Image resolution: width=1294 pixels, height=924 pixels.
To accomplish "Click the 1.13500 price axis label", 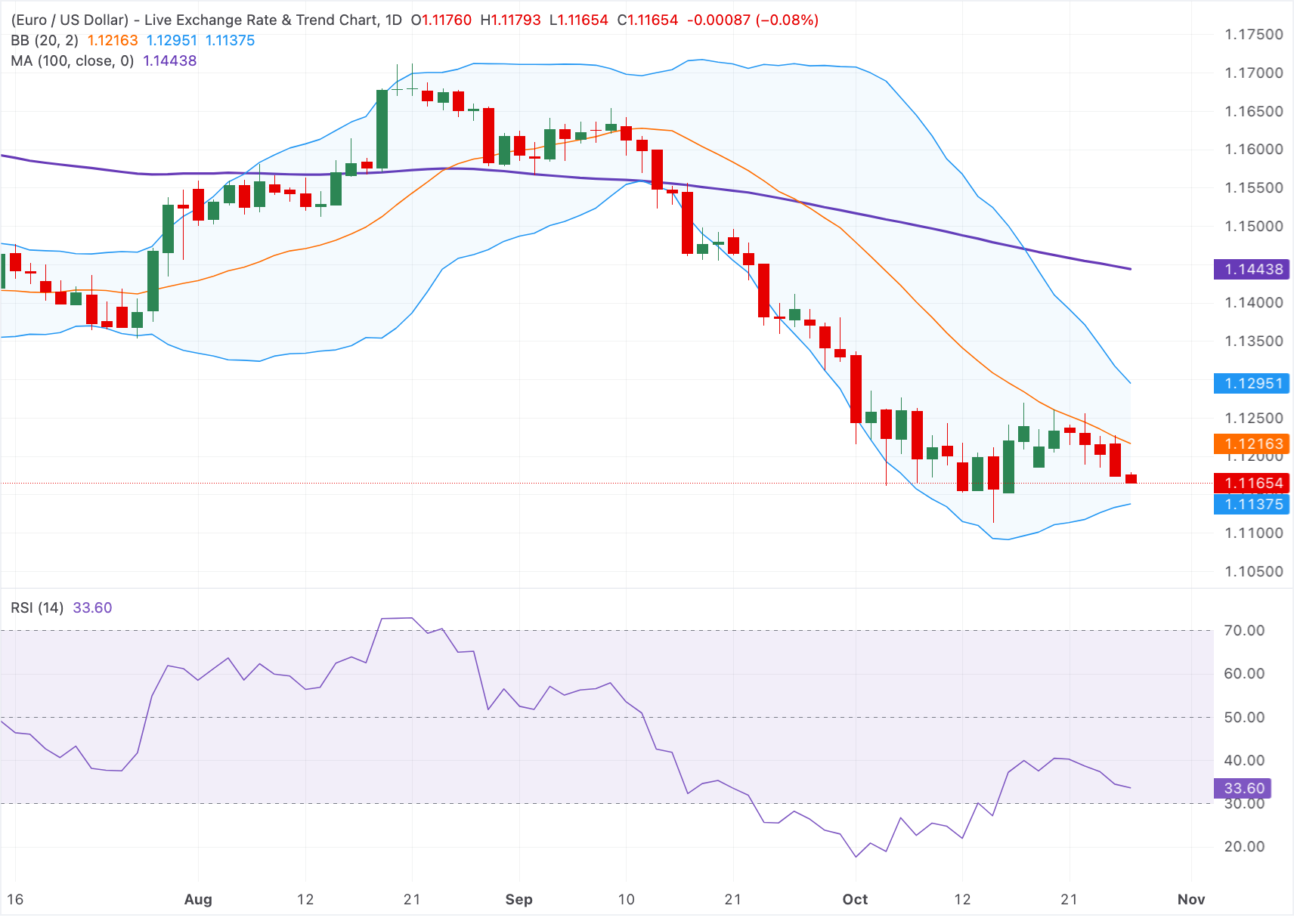I will point(1254,341).
